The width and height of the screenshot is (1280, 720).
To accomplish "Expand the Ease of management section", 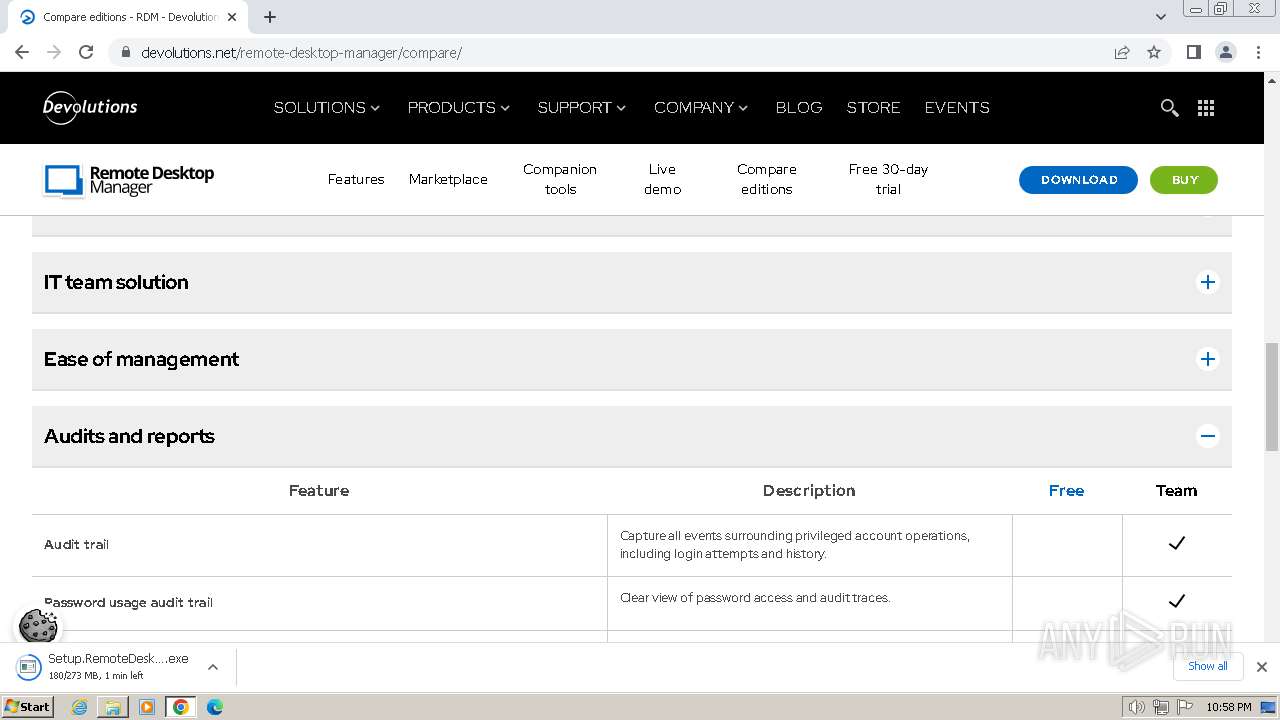I will pos(1208,359).
